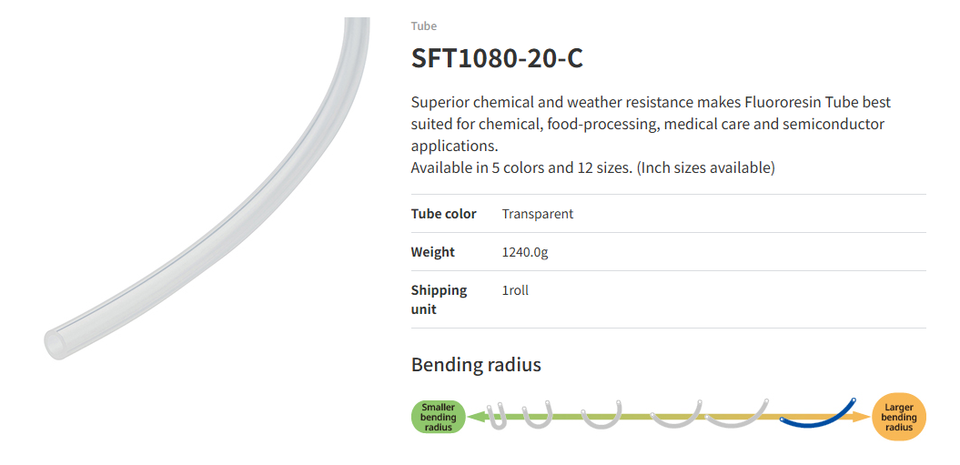
Task: Click the Transparent color value
Action: [537, 214]
